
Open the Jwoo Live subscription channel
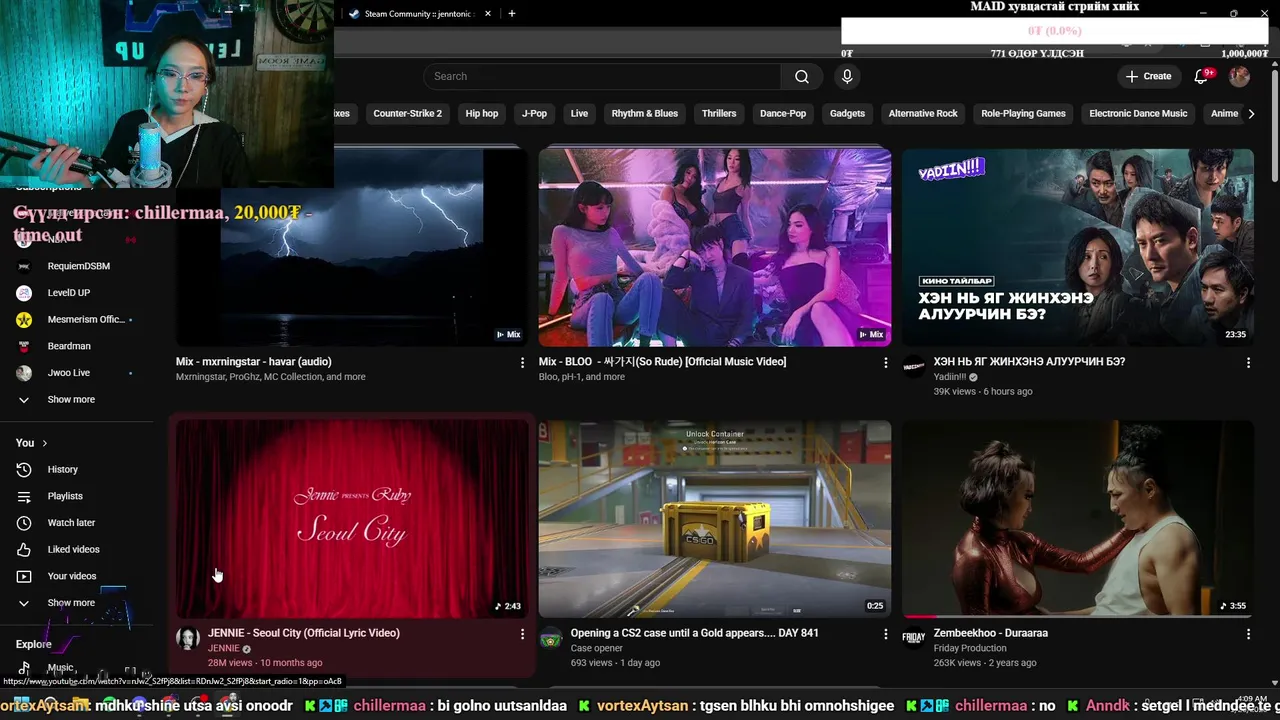point(78,373)
